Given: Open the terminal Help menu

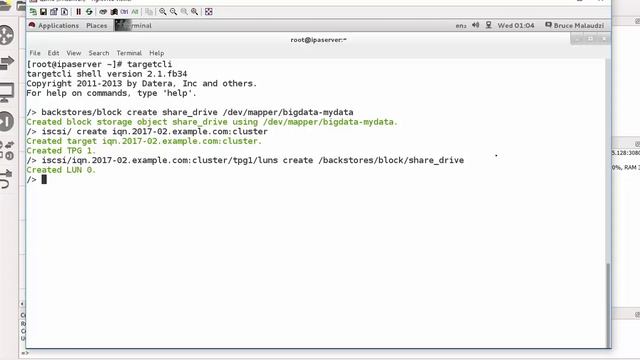Looking at the screenshot, I should pyautogui.click(x=156, y=53).
